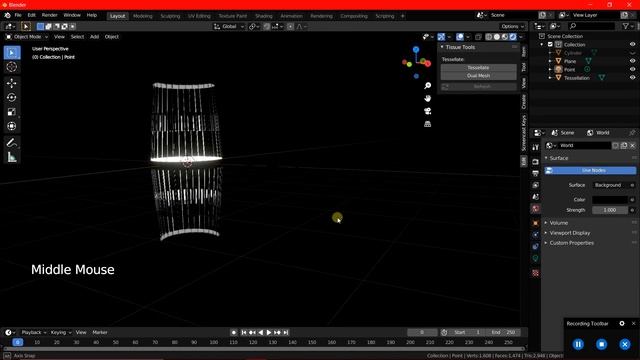This screenshot has width=640, height=360.
Task: Switch to rendered viewport shading
Action: (x=513, y=37)
